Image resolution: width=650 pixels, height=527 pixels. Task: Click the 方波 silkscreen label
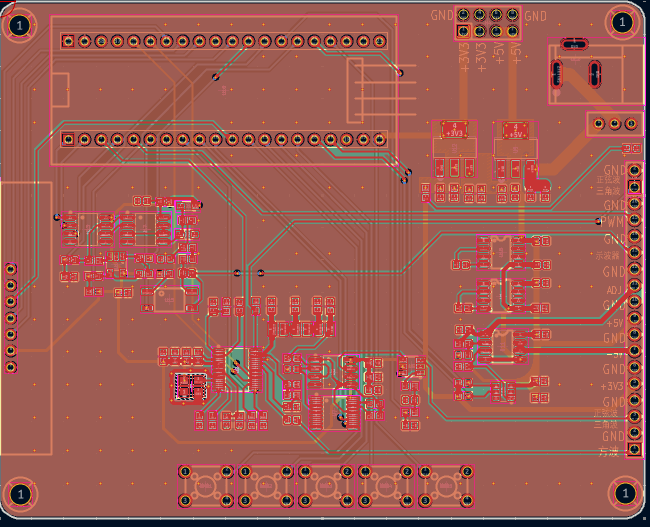[609, 452]
